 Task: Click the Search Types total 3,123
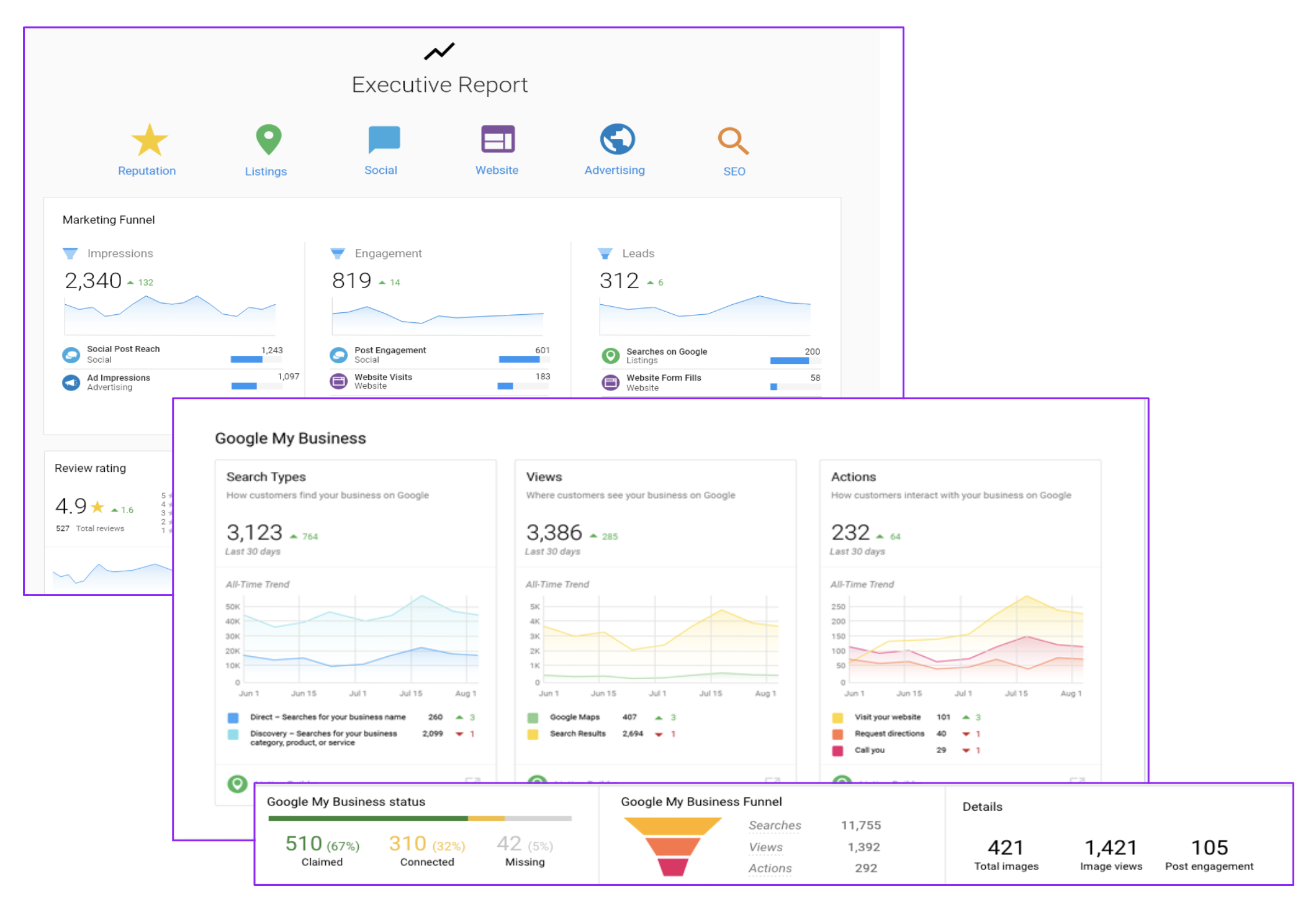tap(255, 533)
